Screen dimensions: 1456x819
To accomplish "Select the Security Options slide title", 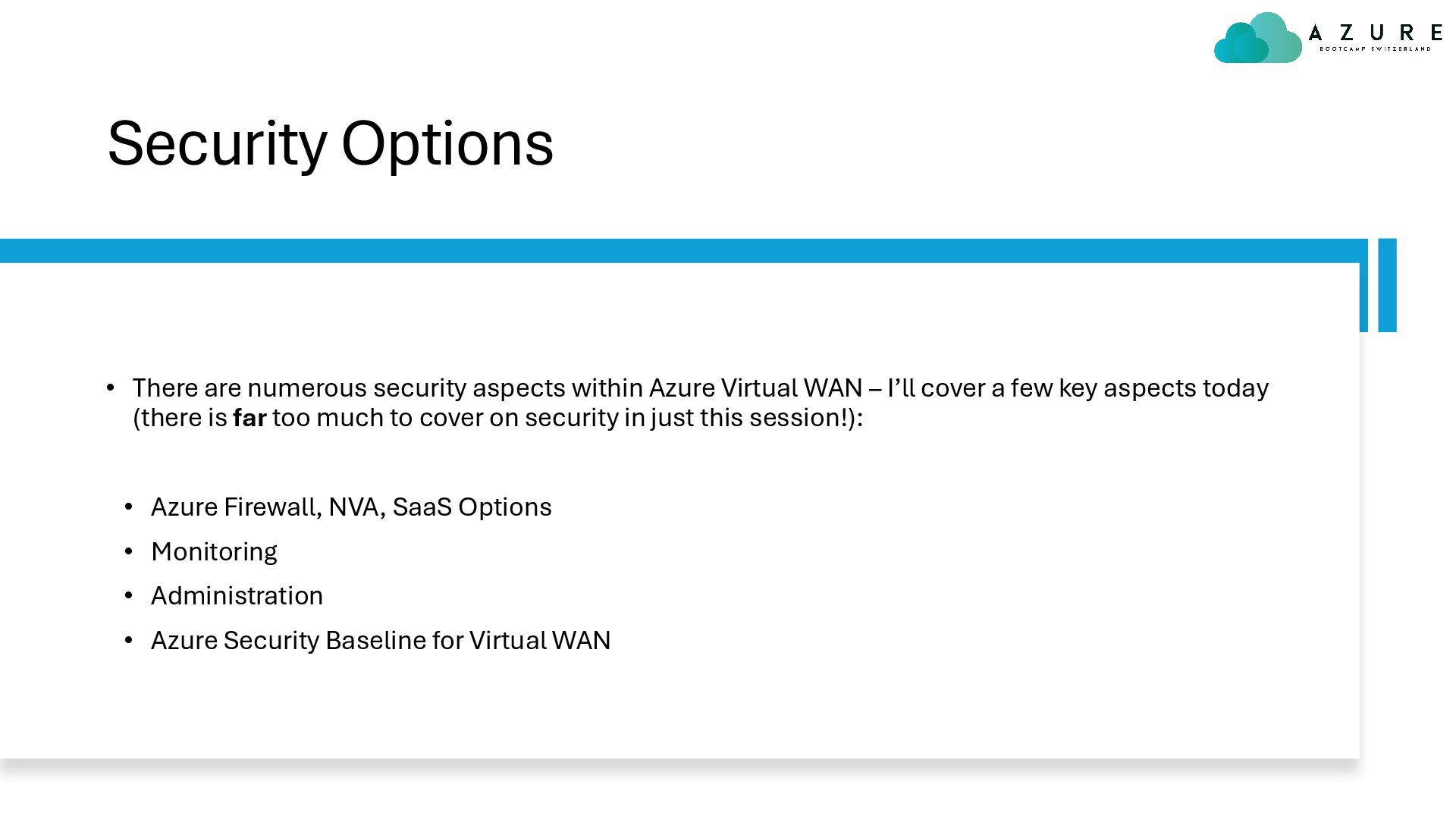I will pyautogui.click(x=331, y=143).
